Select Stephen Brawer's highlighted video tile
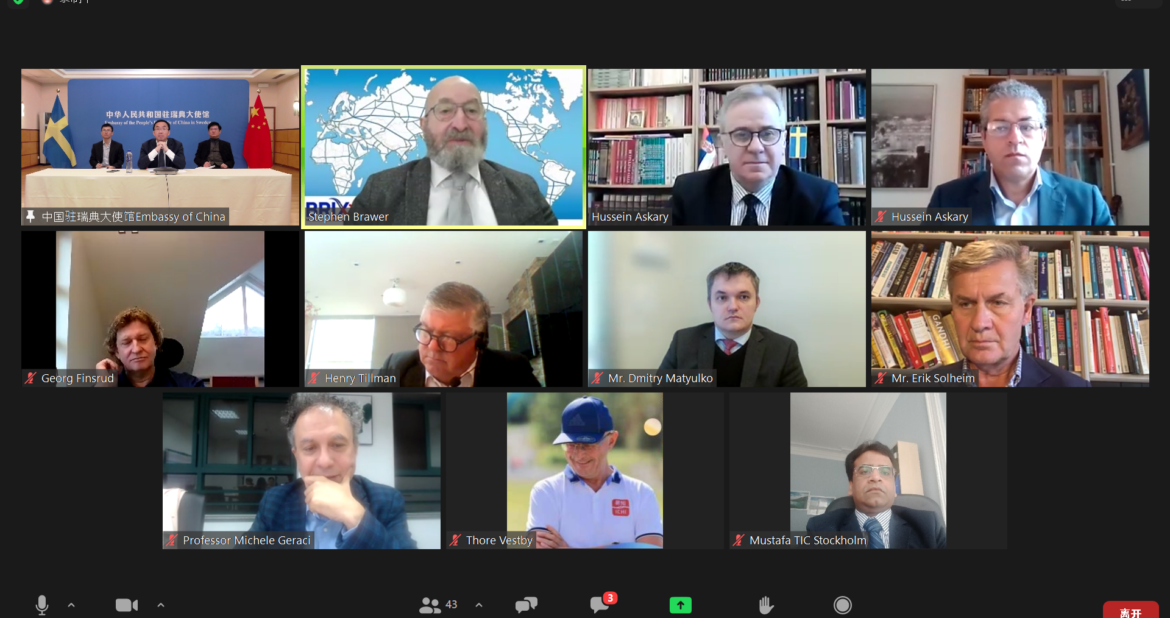The image size is (1170, 618). pyautogui.click(x=443, y=147)
